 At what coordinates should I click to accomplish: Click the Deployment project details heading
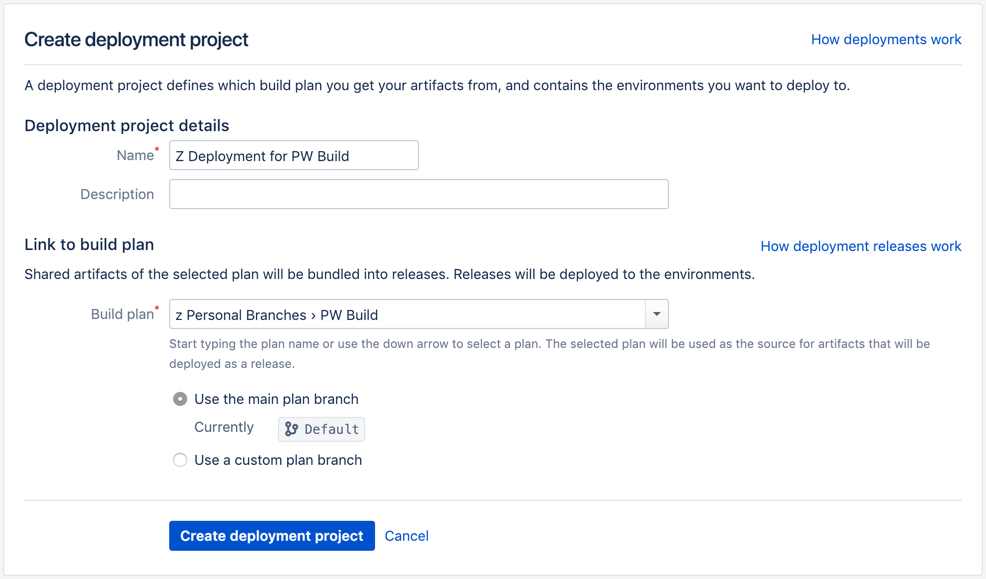click(127, 126)
